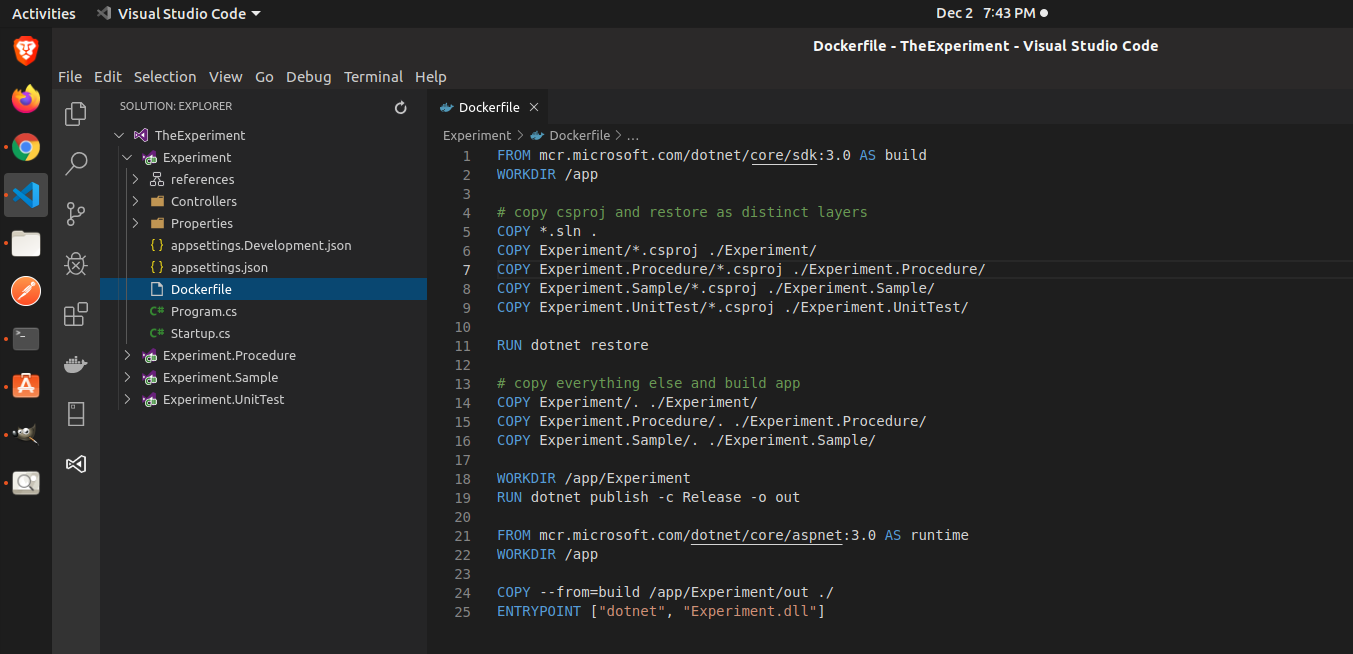Close the Dockerfile editor tab
1353x654 pixels.
pos(534,107)
